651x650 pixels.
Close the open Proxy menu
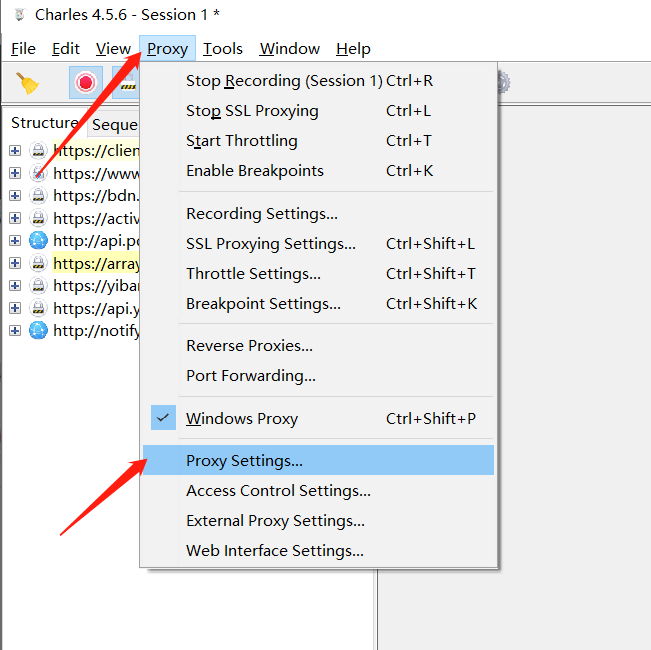click(x=167, y=49)
